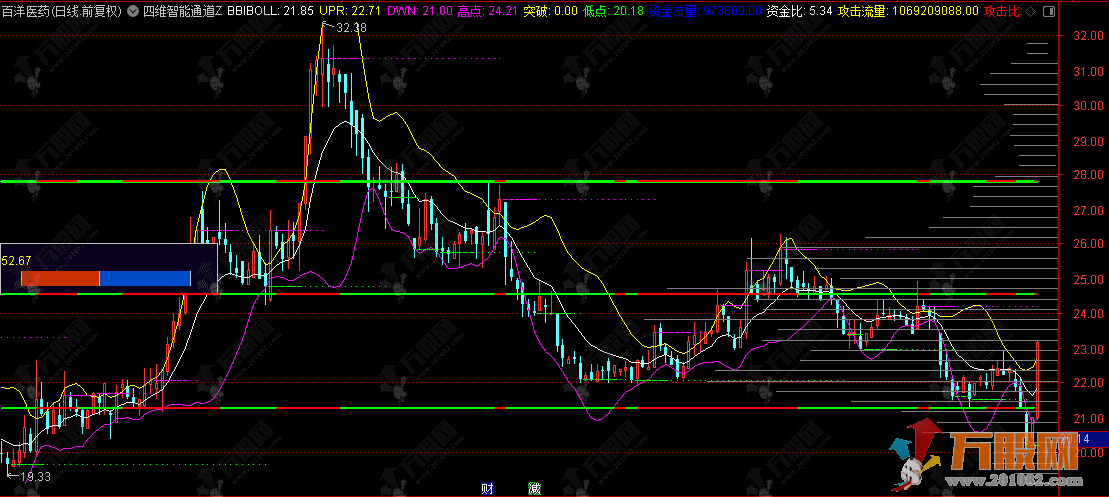Click the 28.00 label on price axis
Viewport: 1109px width, 497px height.
1086,176
